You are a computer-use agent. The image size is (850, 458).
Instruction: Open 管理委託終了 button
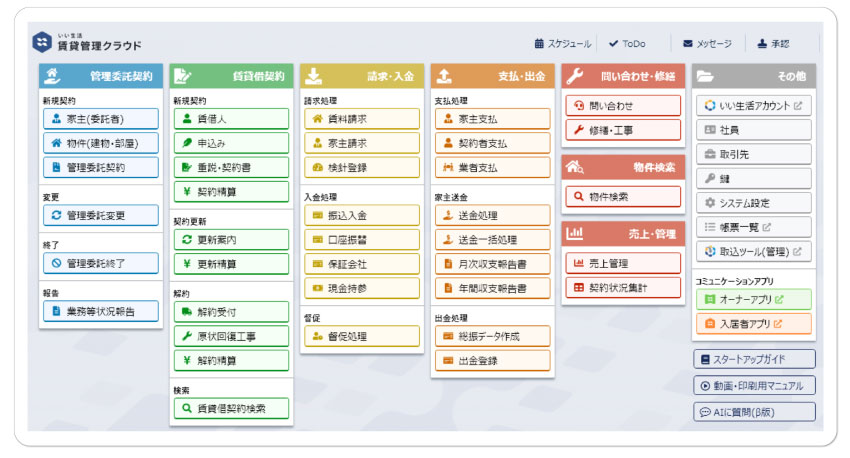point(101,263)
